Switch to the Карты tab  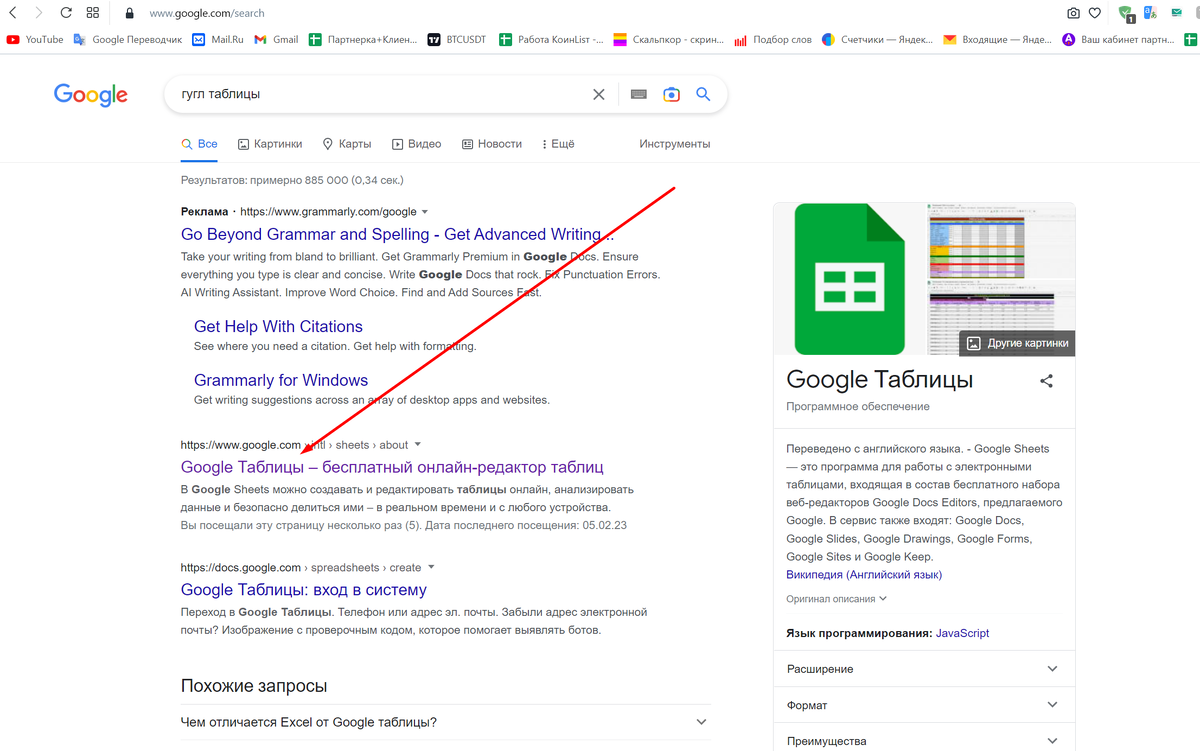click(347, 144)
